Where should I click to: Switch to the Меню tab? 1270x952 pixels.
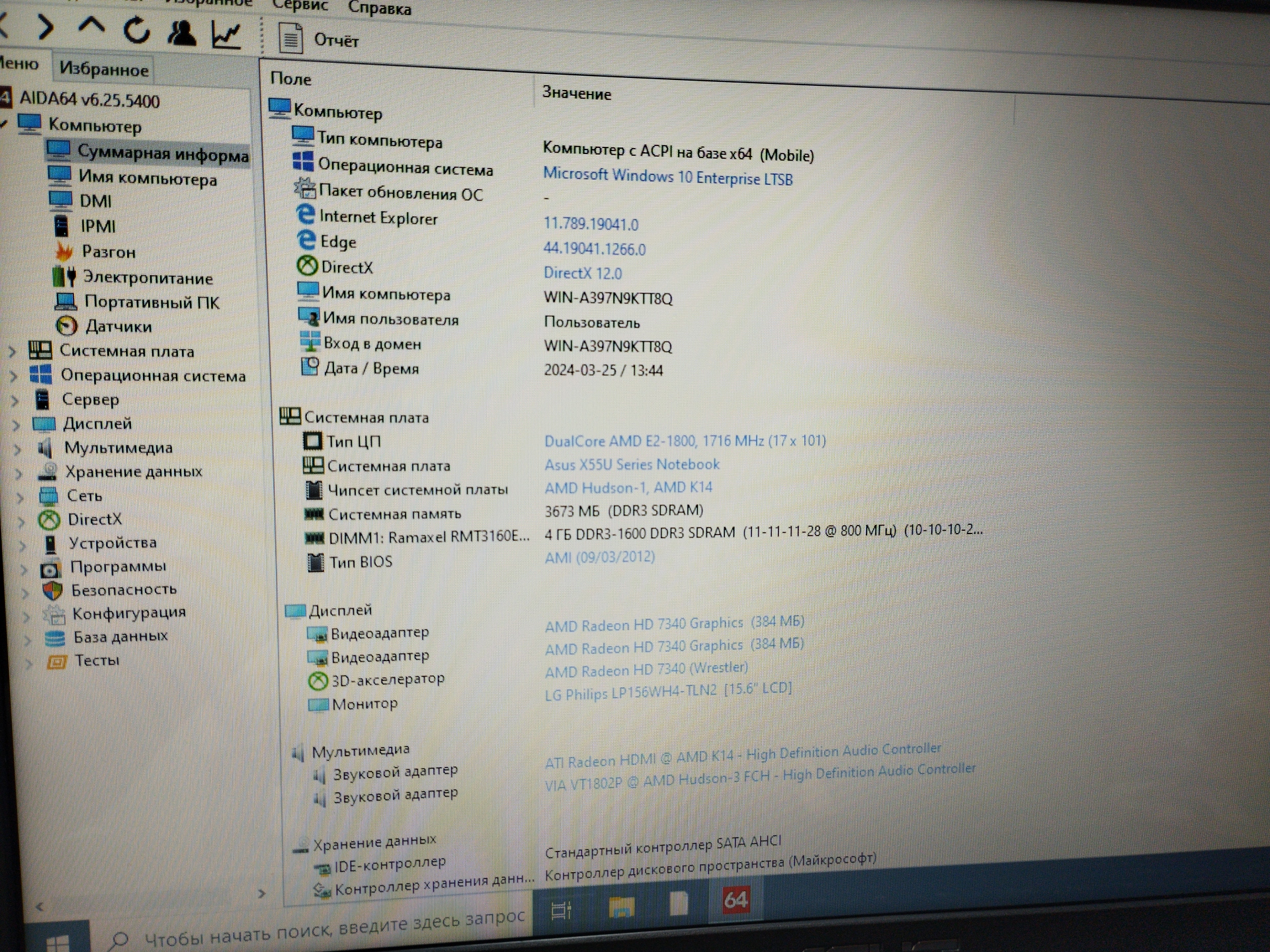click(19, 63)
